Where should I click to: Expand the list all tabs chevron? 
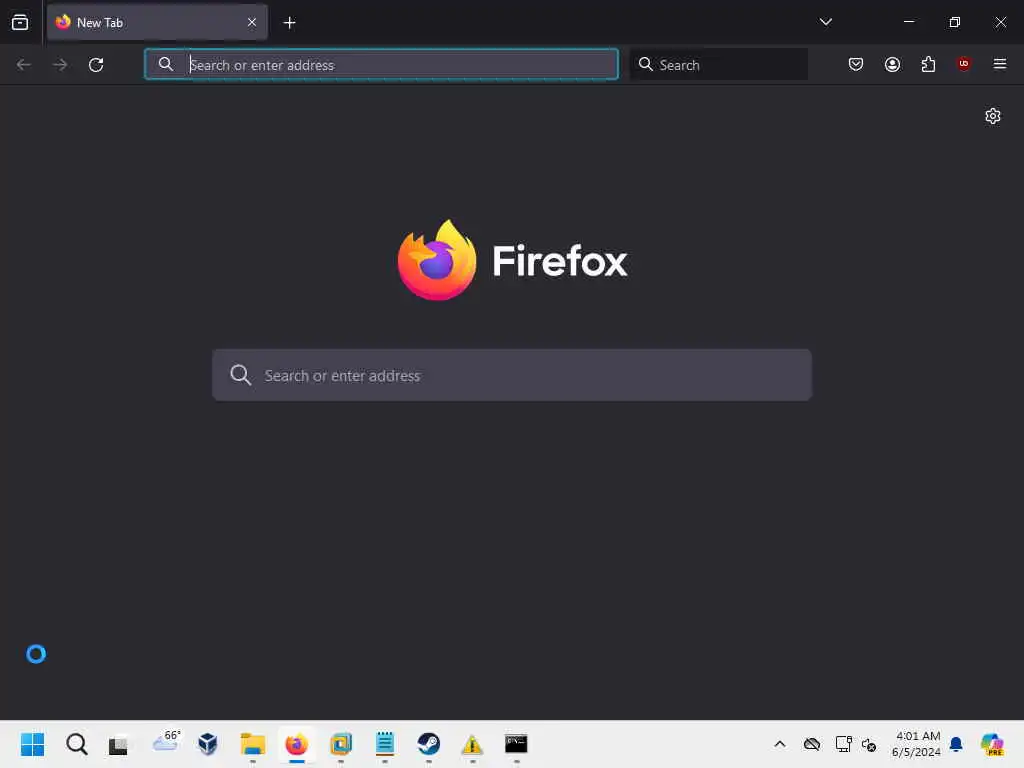coord(825,22)
